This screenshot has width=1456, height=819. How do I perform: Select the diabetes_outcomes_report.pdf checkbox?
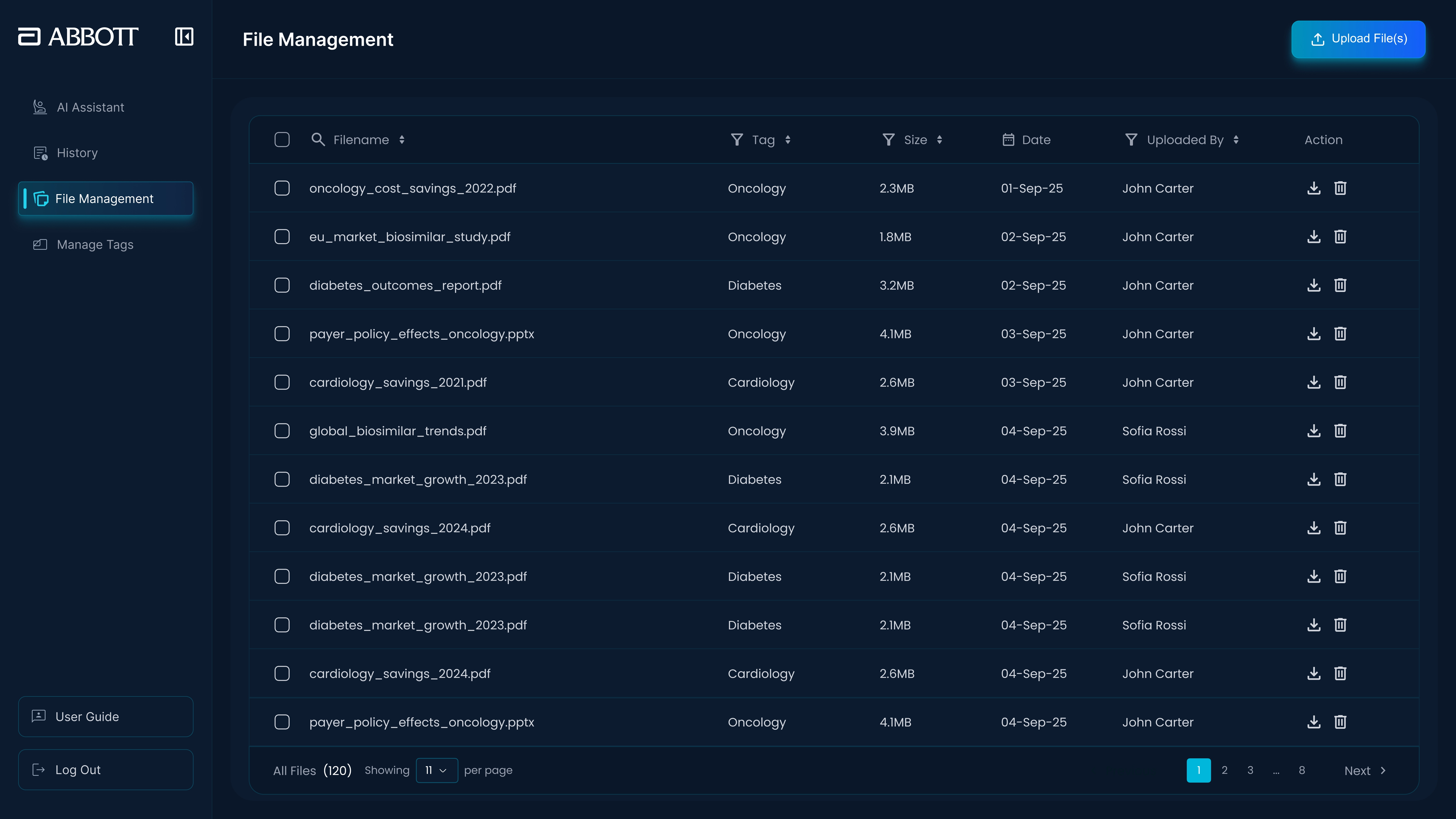click(282, 285)
